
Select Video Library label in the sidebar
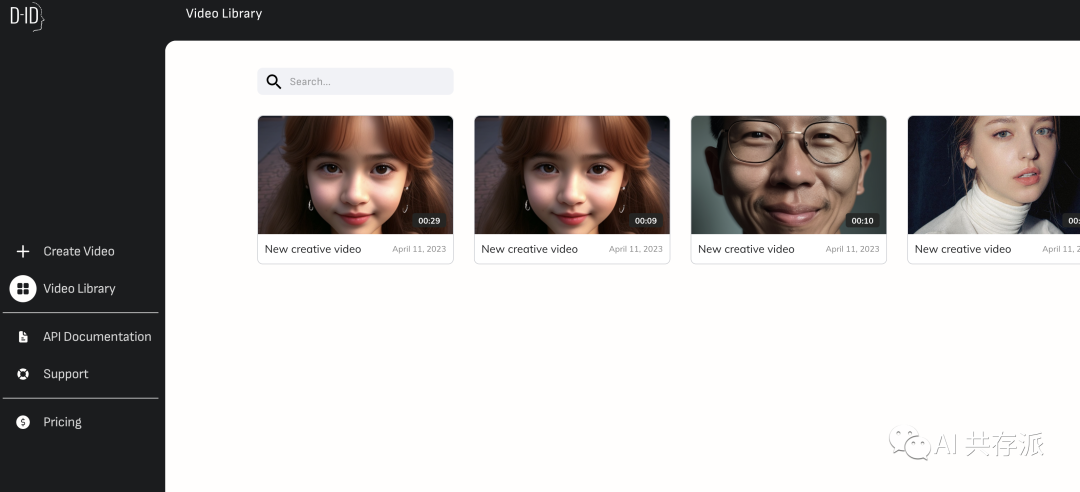click(x=79, y=288)
